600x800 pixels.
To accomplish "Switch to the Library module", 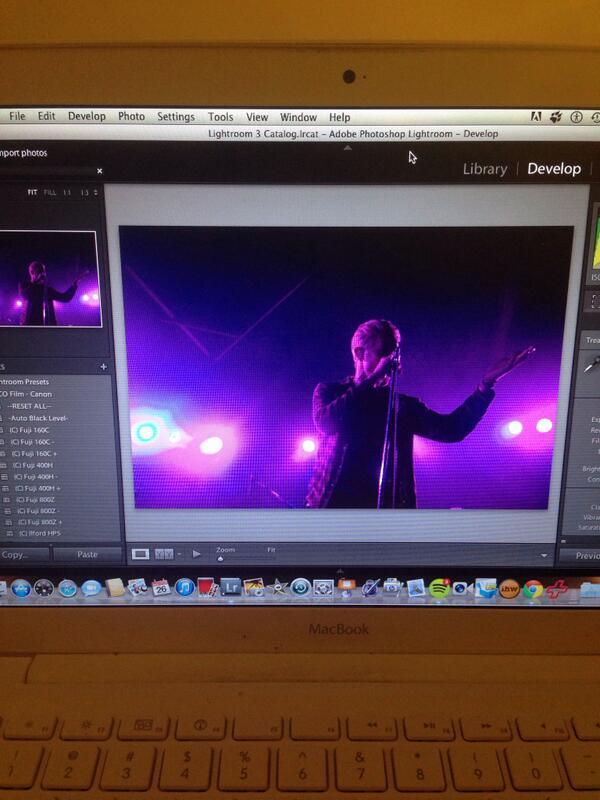I will [485, 169].
